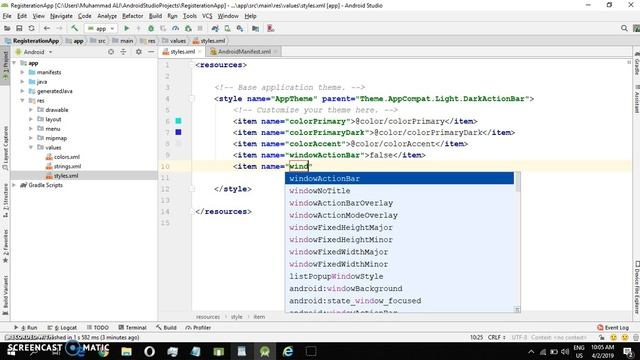Open the Terminal tool window
Screen dimensions: 640x360
[132, 327]
